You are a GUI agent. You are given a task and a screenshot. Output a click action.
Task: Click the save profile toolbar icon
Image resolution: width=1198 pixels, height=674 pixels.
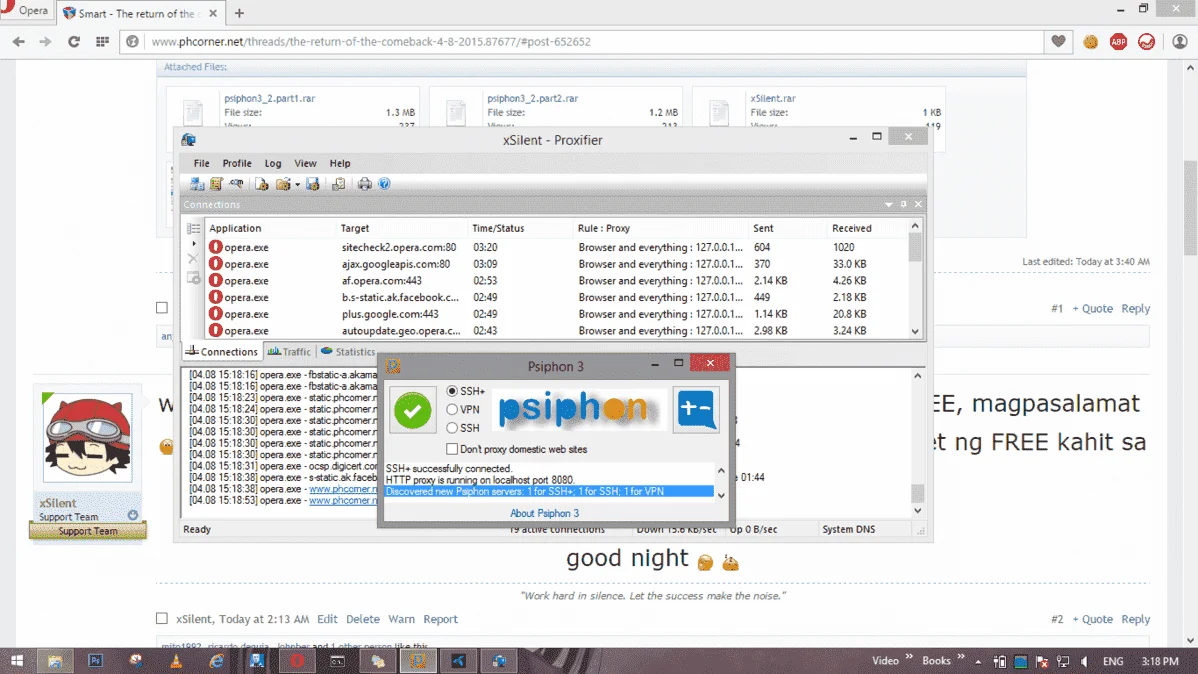[312, 184]
